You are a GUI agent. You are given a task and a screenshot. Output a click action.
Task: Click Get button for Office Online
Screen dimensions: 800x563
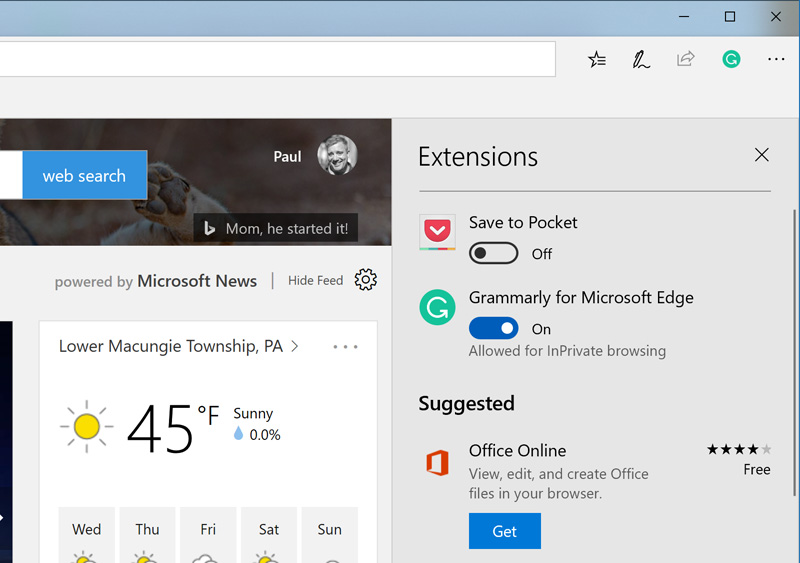[504, 531]
